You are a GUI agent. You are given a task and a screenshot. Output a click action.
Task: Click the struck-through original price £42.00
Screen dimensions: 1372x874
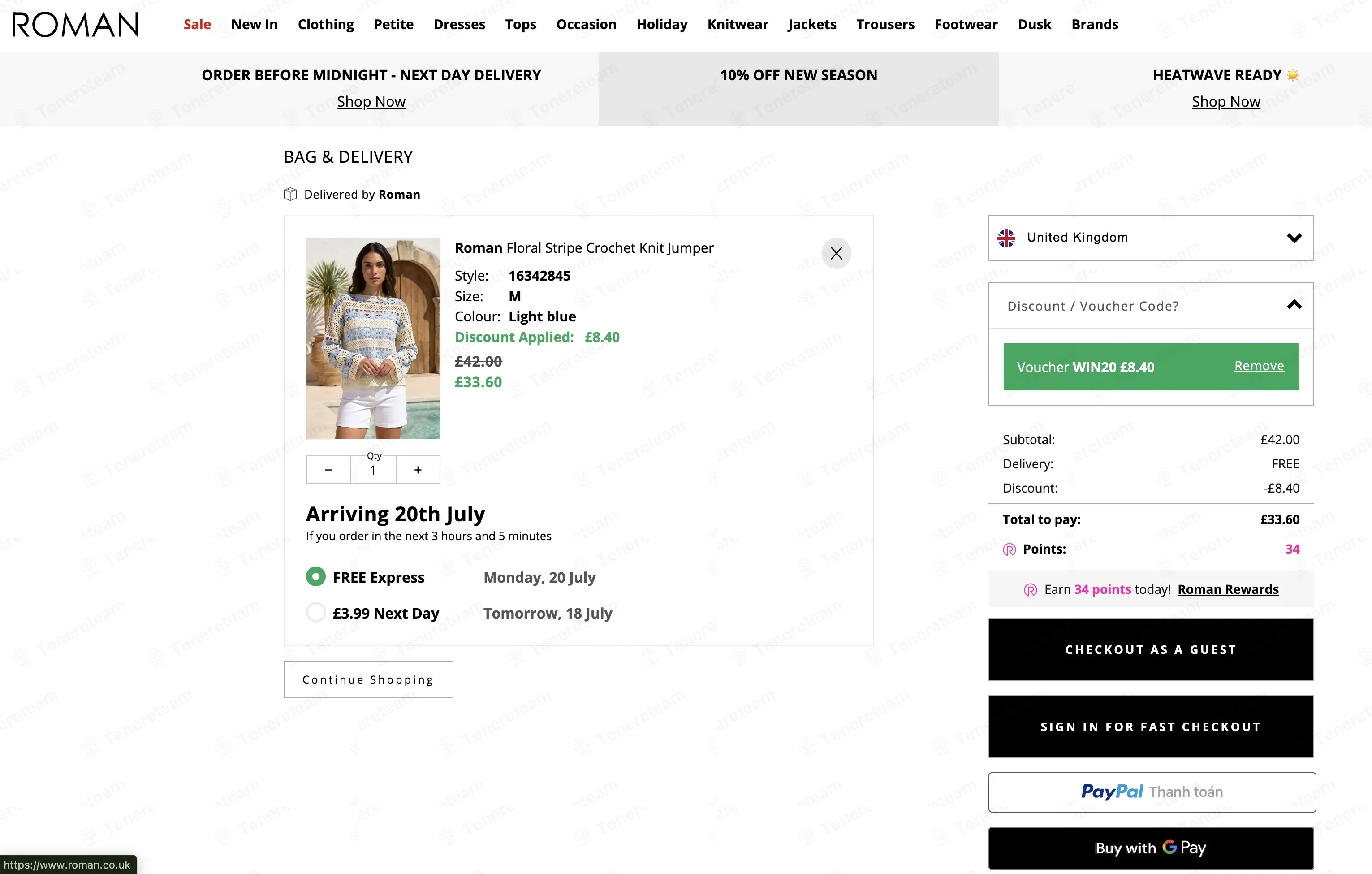[478, 361]
